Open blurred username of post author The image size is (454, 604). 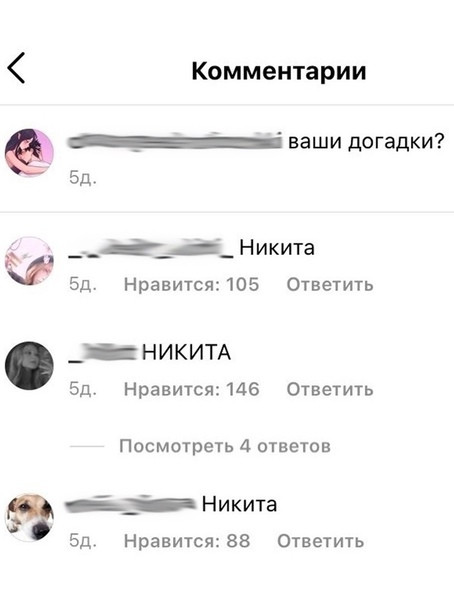[175, 141]
